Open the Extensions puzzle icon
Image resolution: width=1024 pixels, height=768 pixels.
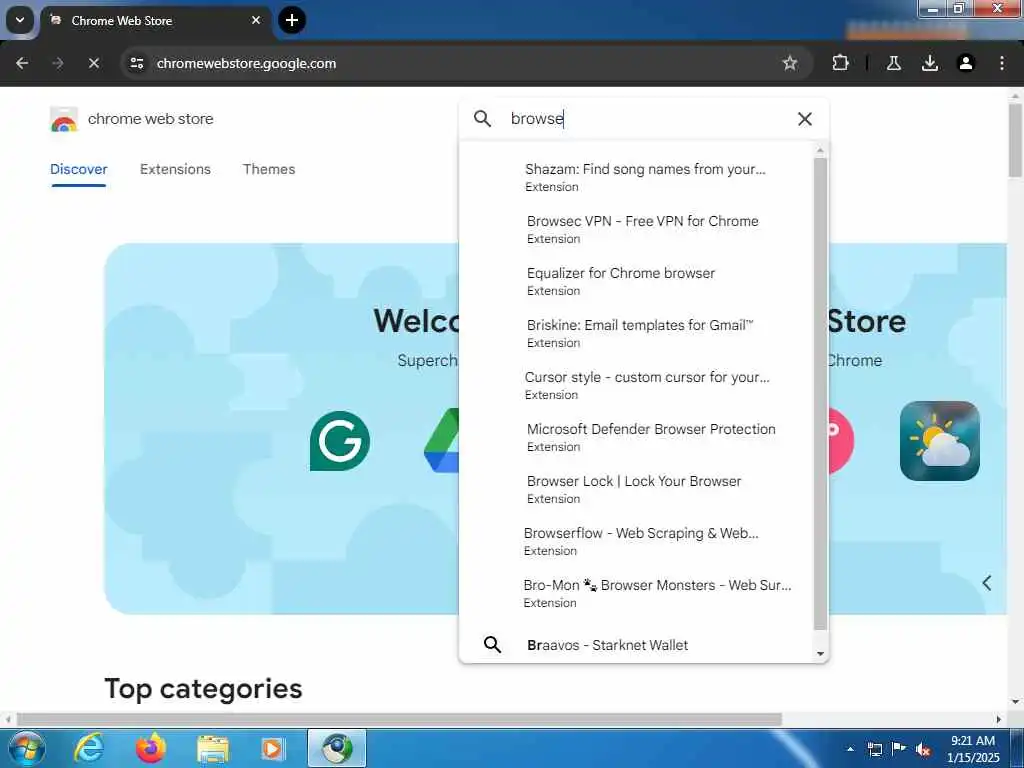point(840,63)
